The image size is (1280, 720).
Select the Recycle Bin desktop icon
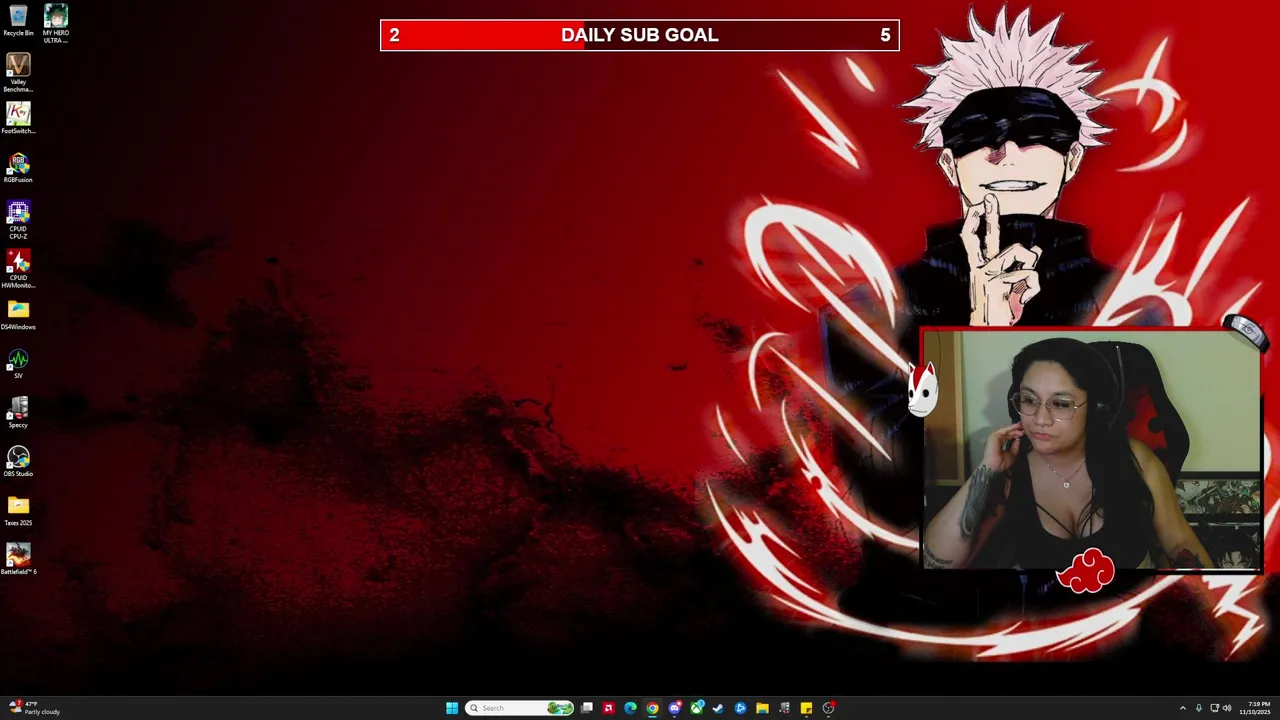[18, 21]
